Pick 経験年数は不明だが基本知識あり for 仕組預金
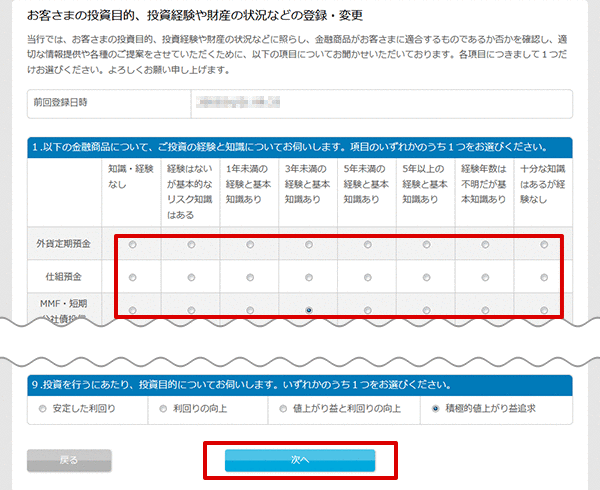Image resolution: width=600 pixels, height=490 pixels. [485, 277]
